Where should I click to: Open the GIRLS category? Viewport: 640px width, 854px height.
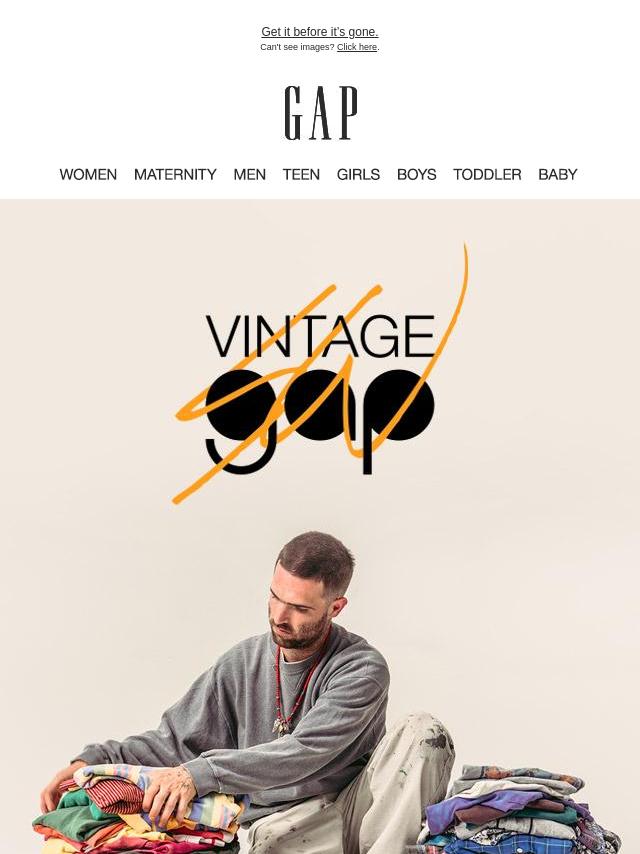pyautogui.click(x=358, y=174)
